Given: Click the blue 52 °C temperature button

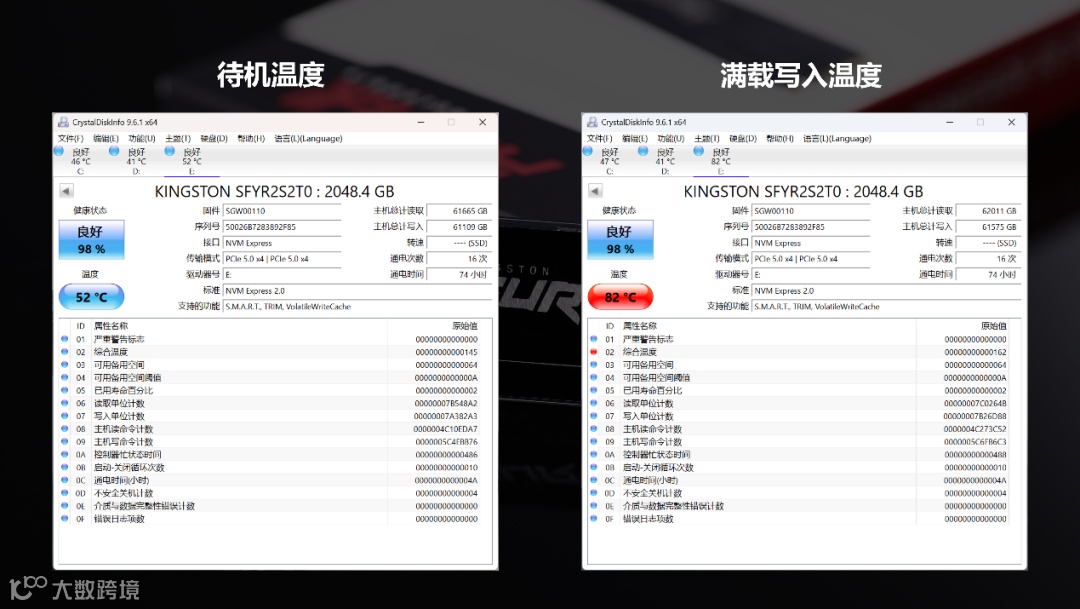Looking at the screenshot, I should (91, 297).
